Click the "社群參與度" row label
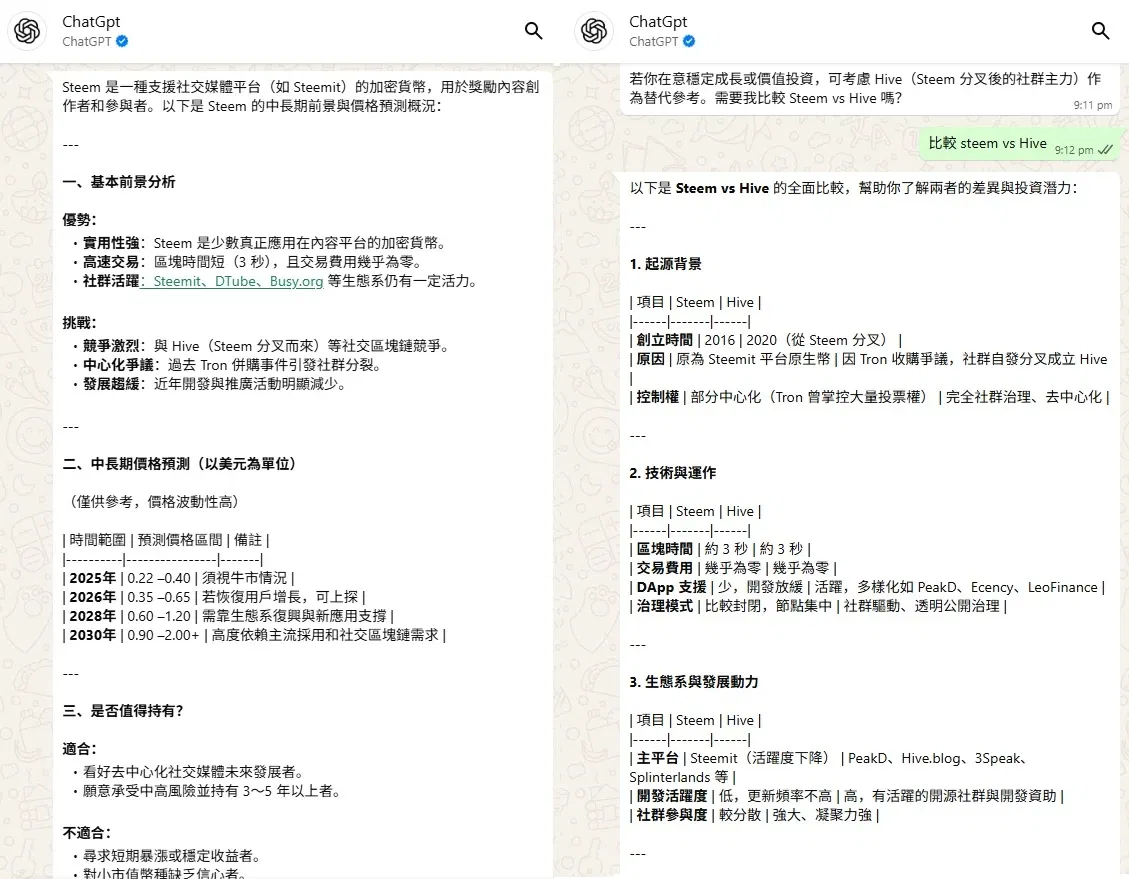Image resolution: width=1129 pixels, height=879 pixels. (672, 815)
